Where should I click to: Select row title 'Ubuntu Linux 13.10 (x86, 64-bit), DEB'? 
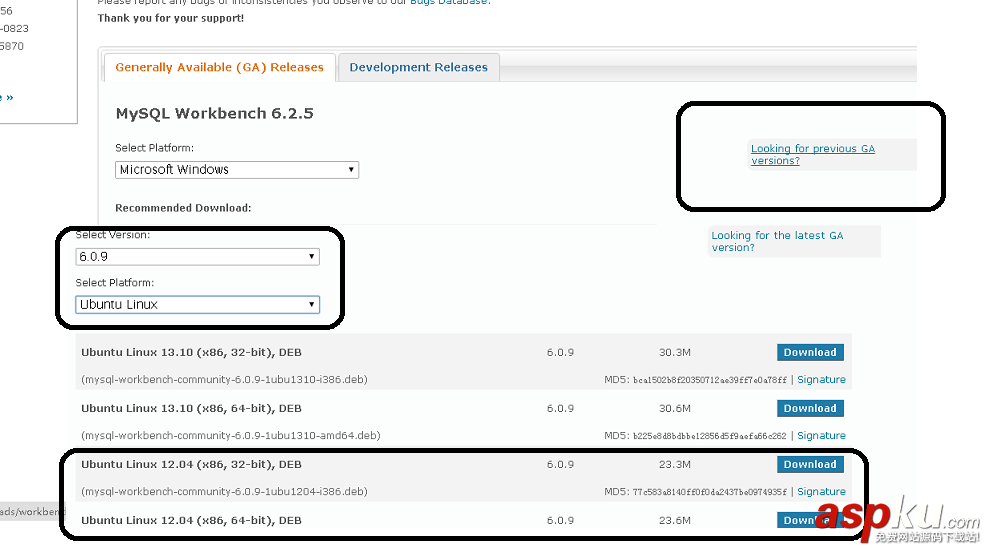pos(191,408)
